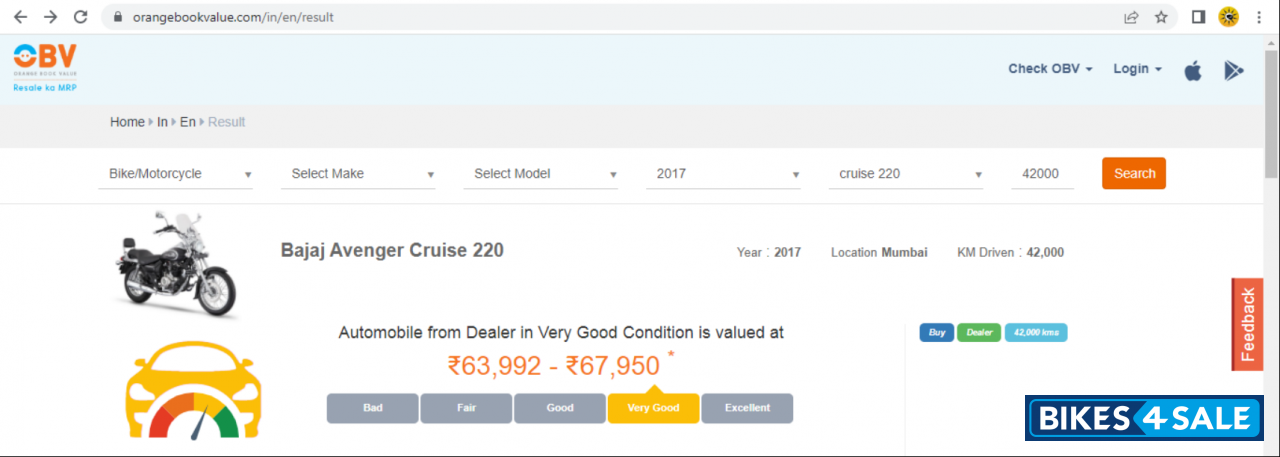Open the Check OBV menu
The height and width of the screenshot is (457, 1280).
pos(1050,69)
